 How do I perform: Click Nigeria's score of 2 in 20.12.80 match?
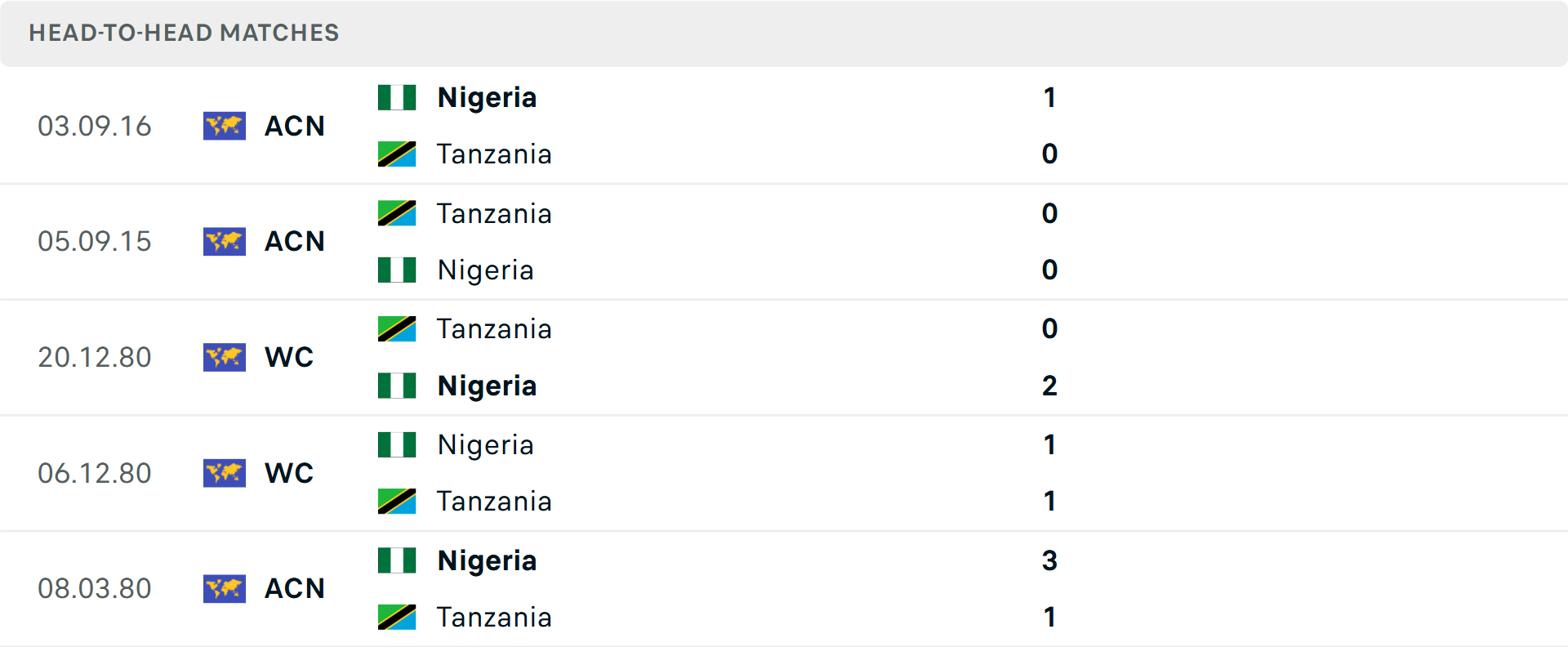click(x=1049, y=386)
